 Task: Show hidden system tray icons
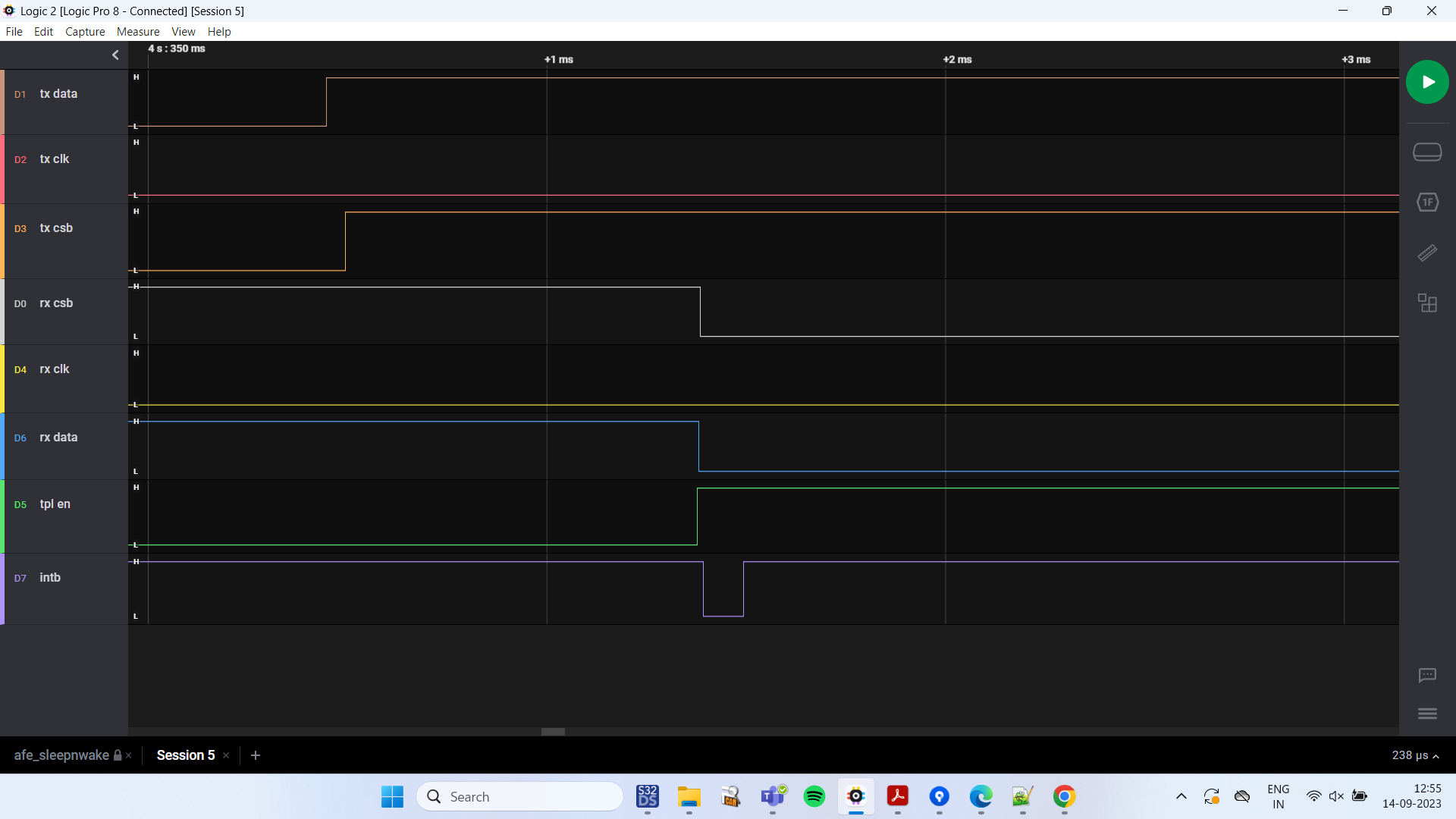[x=1181, y=796]
